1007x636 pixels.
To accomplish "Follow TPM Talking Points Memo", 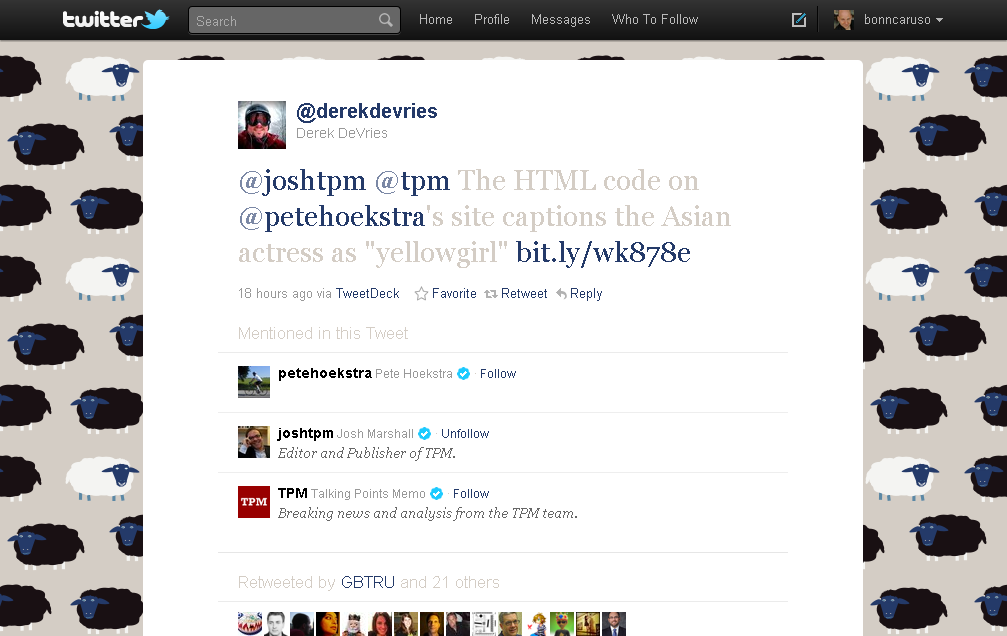I will [470, 494].
